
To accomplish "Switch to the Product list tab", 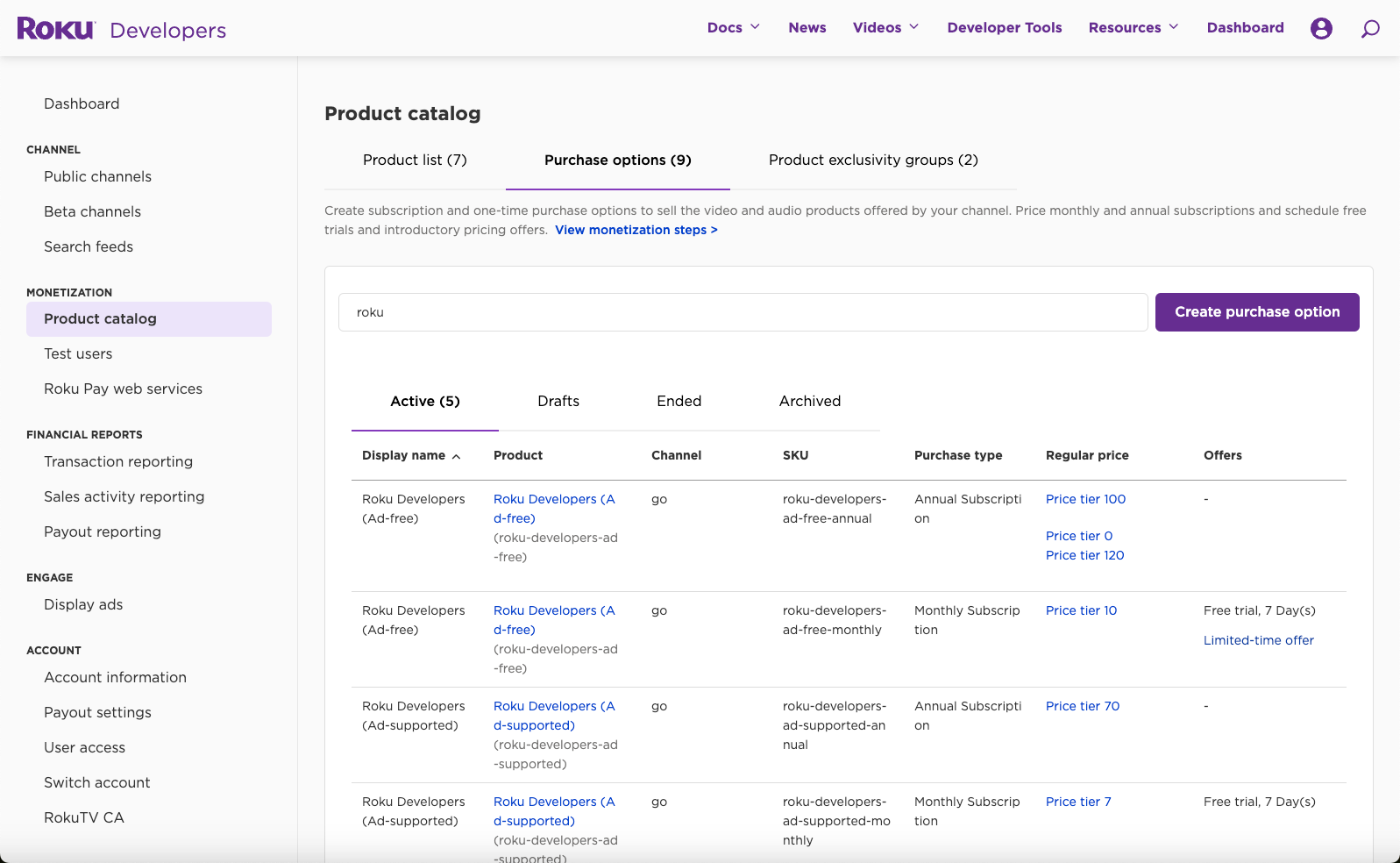I will pos(415,160).
